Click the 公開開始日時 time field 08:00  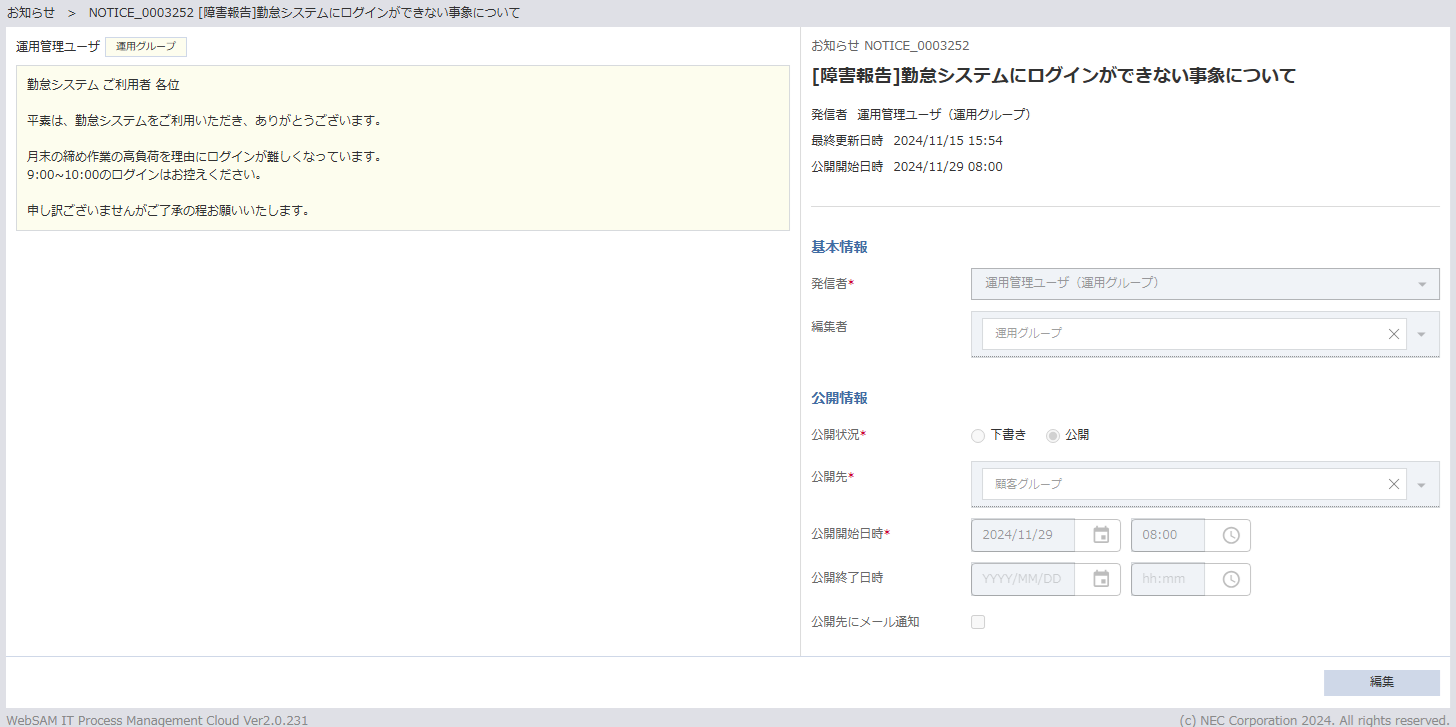click(1167, 535)
